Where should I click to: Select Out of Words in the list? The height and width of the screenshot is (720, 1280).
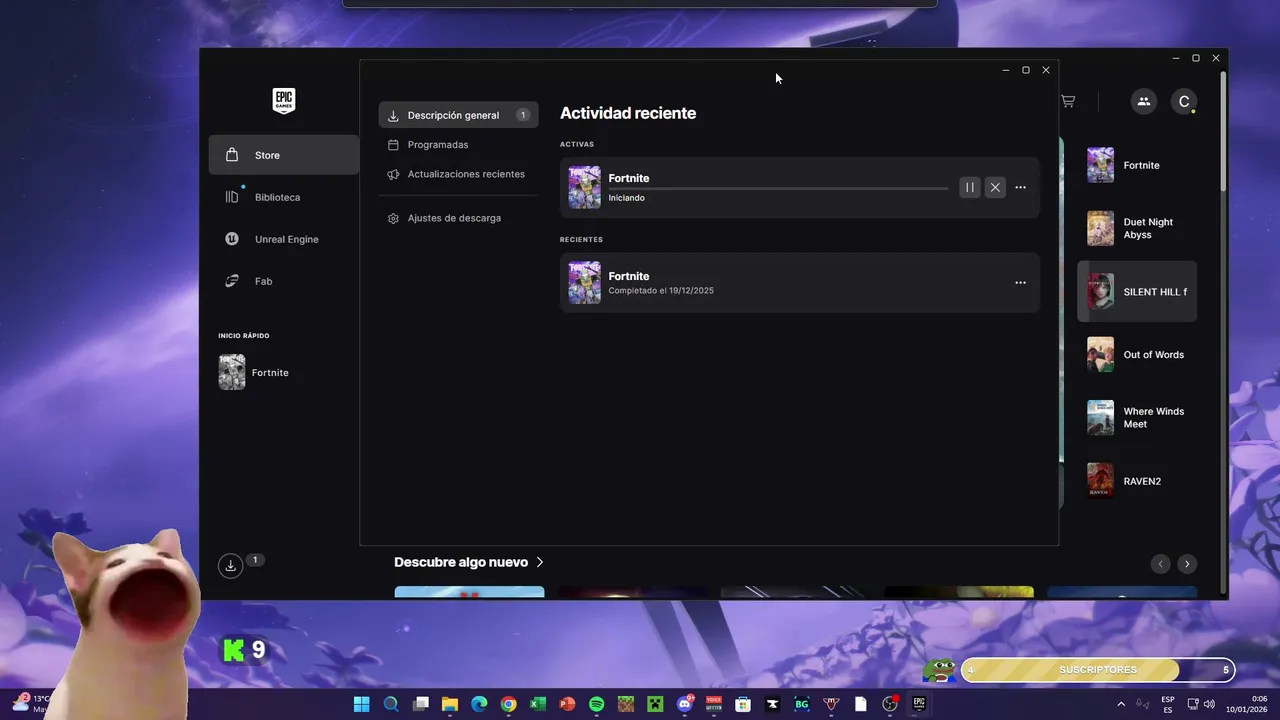[1137, 354]
